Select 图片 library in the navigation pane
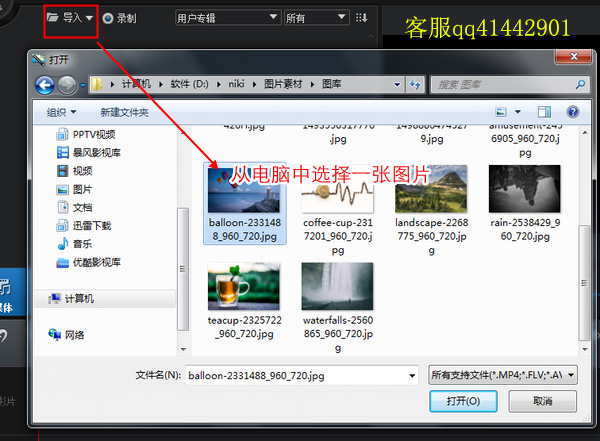Image resolution: width=600 pixels, height=441 pixels. (x=75, y=189)
